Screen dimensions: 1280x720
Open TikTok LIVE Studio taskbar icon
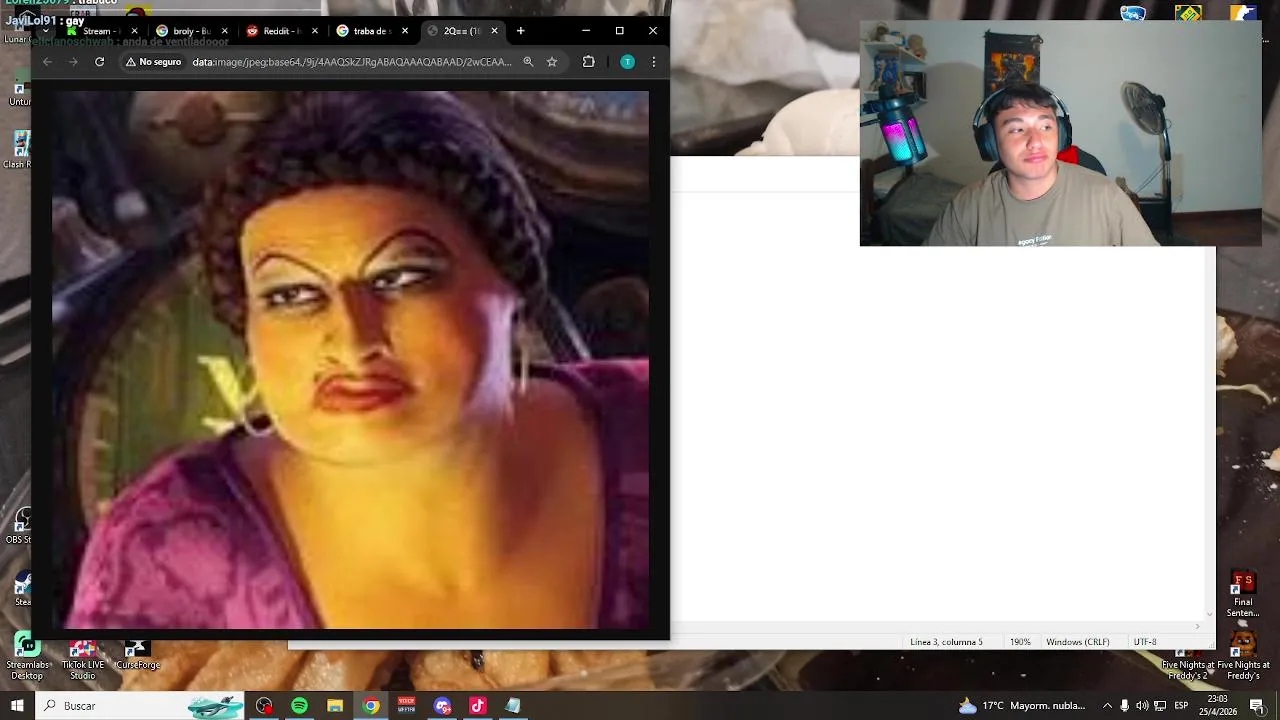point(478,706)
